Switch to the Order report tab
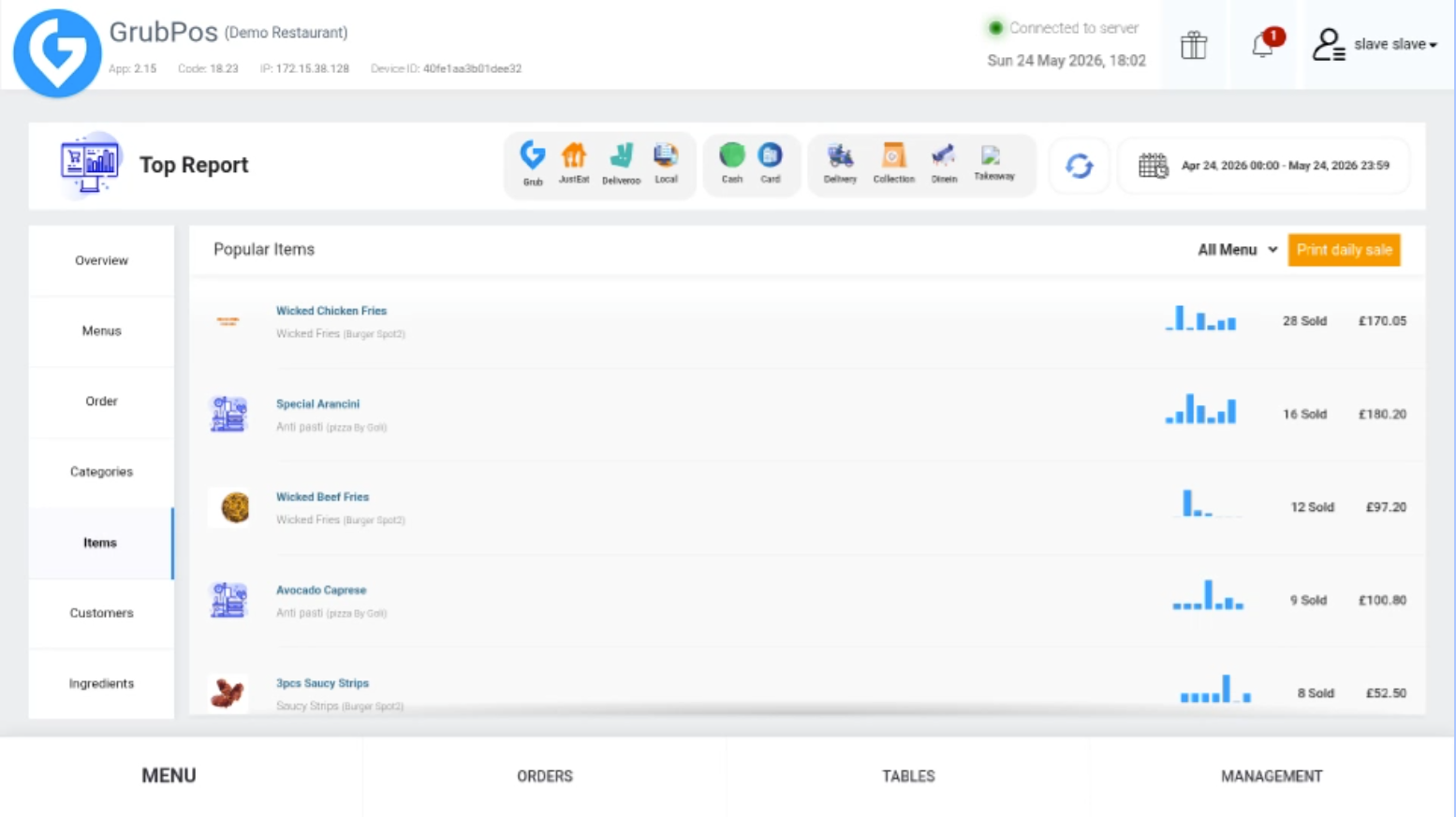The height and width of the screenshot is (817, 1456). click(x=101, y=401)
